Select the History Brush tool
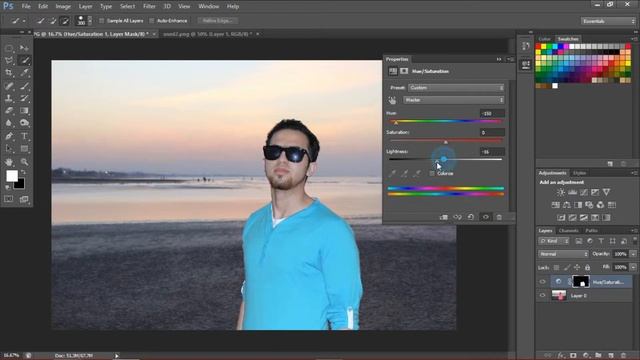640x360 pixels. tap(24, 98)
